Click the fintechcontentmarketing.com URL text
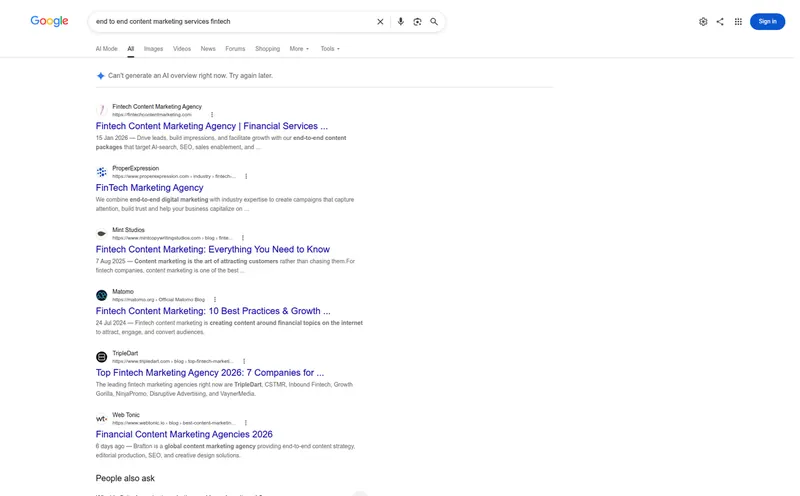800x496 pixels. coord(152,115)
